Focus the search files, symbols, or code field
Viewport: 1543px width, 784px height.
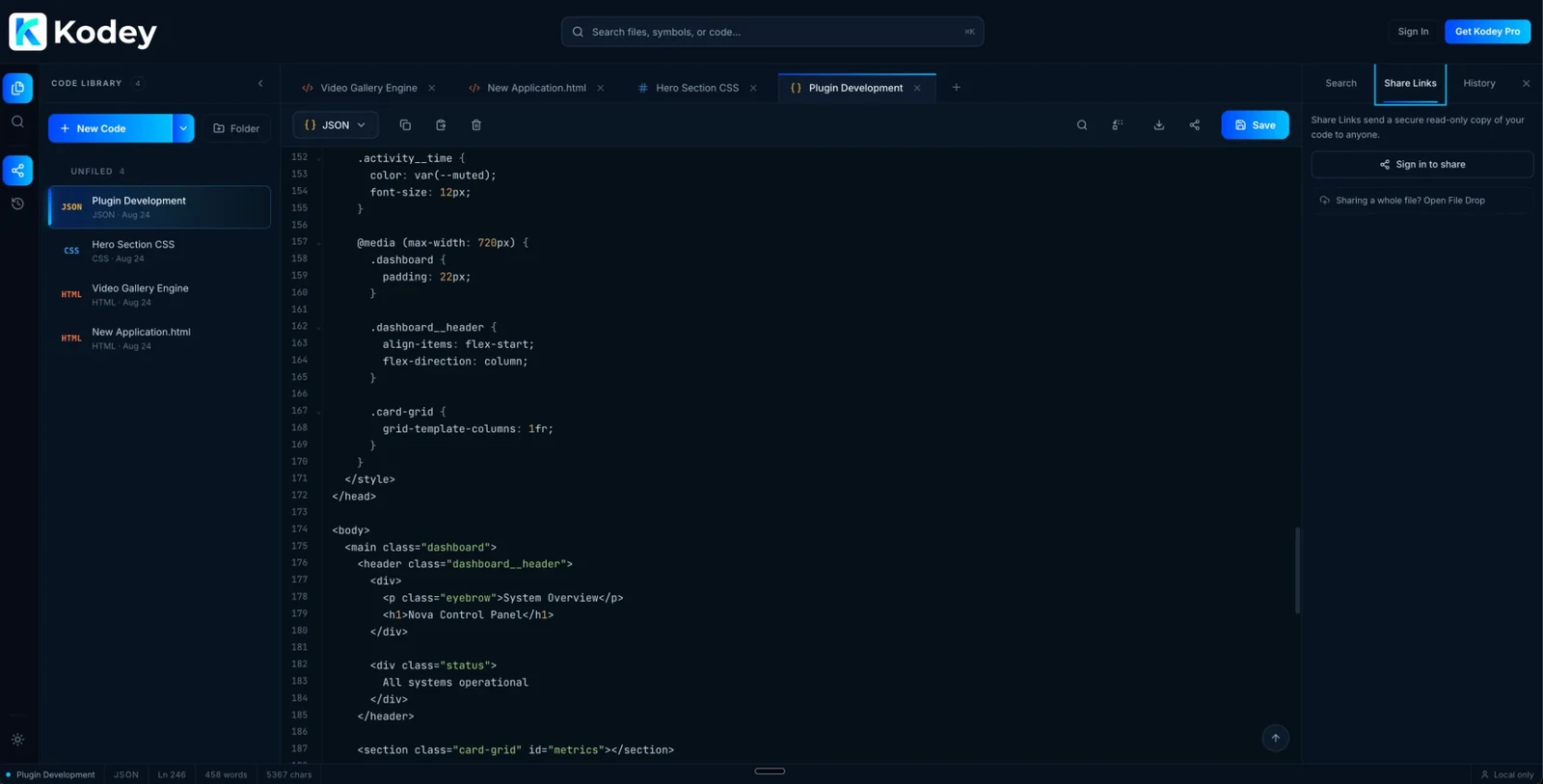click(x=772, y=32)
